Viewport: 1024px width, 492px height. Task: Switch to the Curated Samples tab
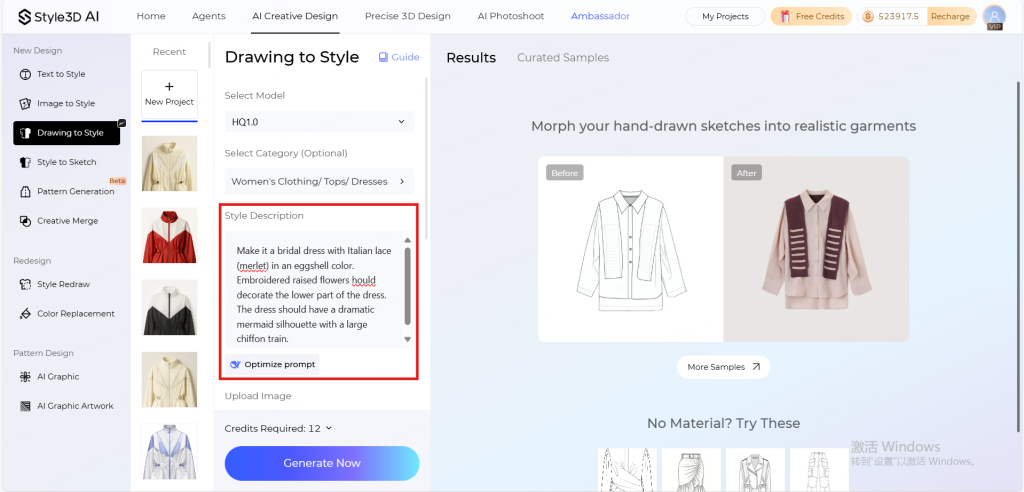tap(563, 57)
